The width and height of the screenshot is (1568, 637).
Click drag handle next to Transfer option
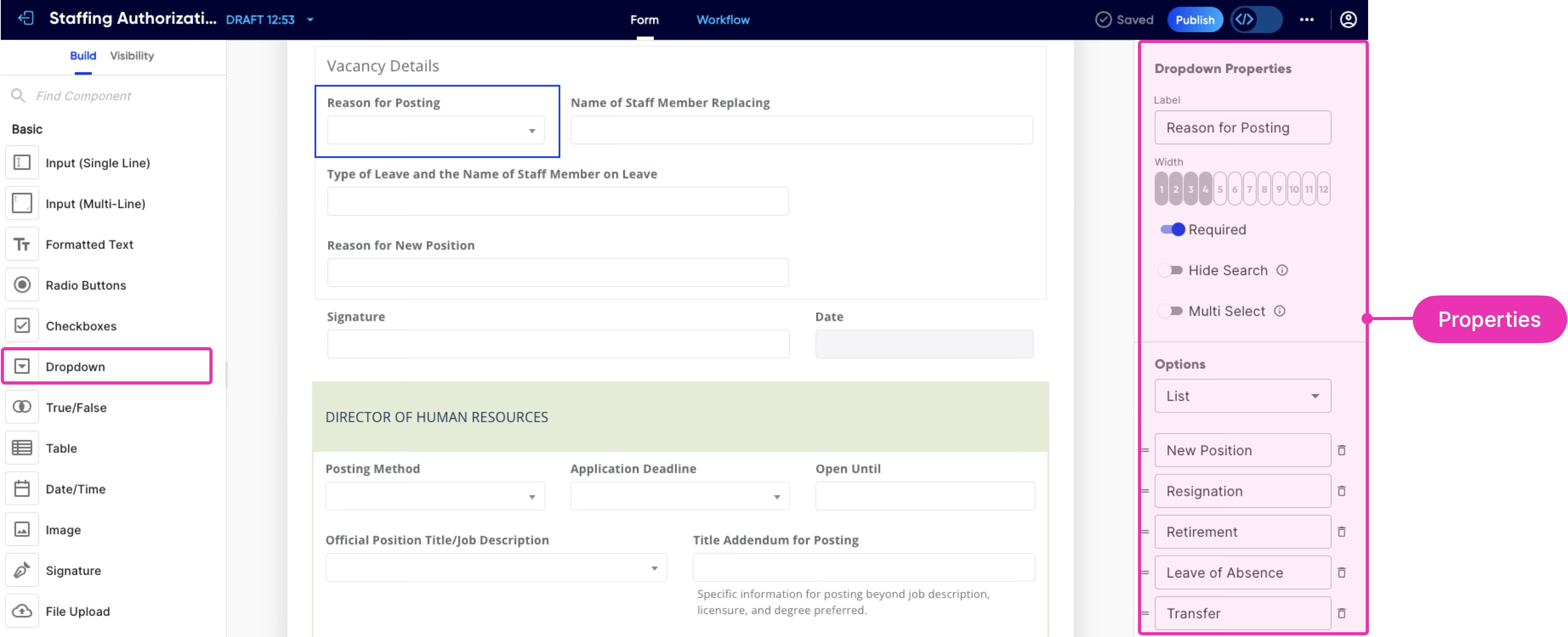[x=1144, y=613]
